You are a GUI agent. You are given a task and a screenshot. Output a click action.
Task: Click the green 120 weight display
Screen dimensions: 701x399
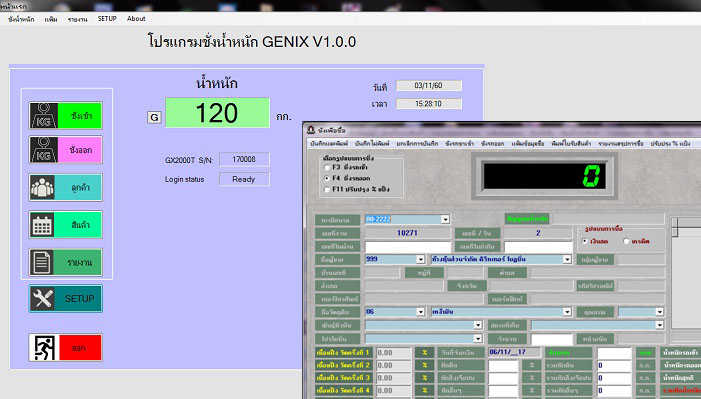coord(217,113)
